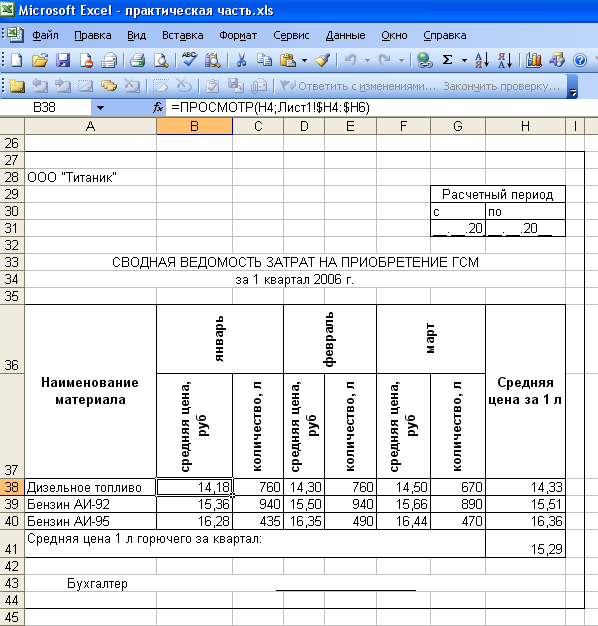The image size is (598, 626).
Task: Select cell containing 14,18
Action: [x=194, y=487]
